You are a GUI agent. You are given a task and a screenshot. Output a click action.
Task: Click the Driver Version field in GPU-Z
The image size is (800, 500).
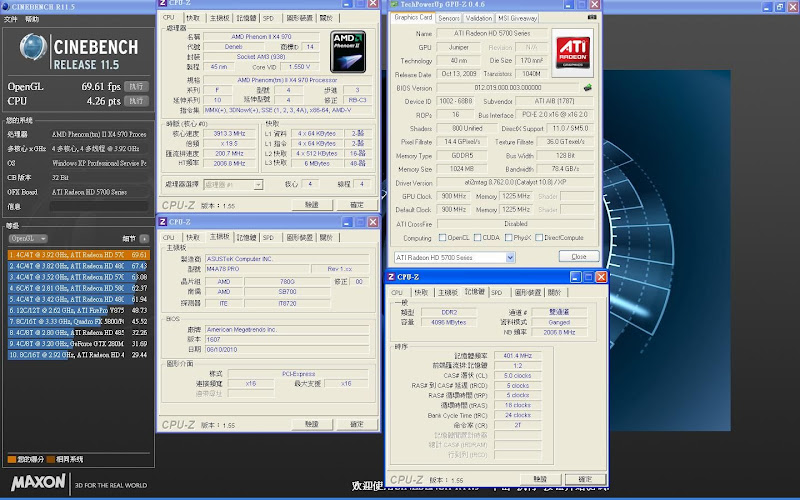(515, 182)
